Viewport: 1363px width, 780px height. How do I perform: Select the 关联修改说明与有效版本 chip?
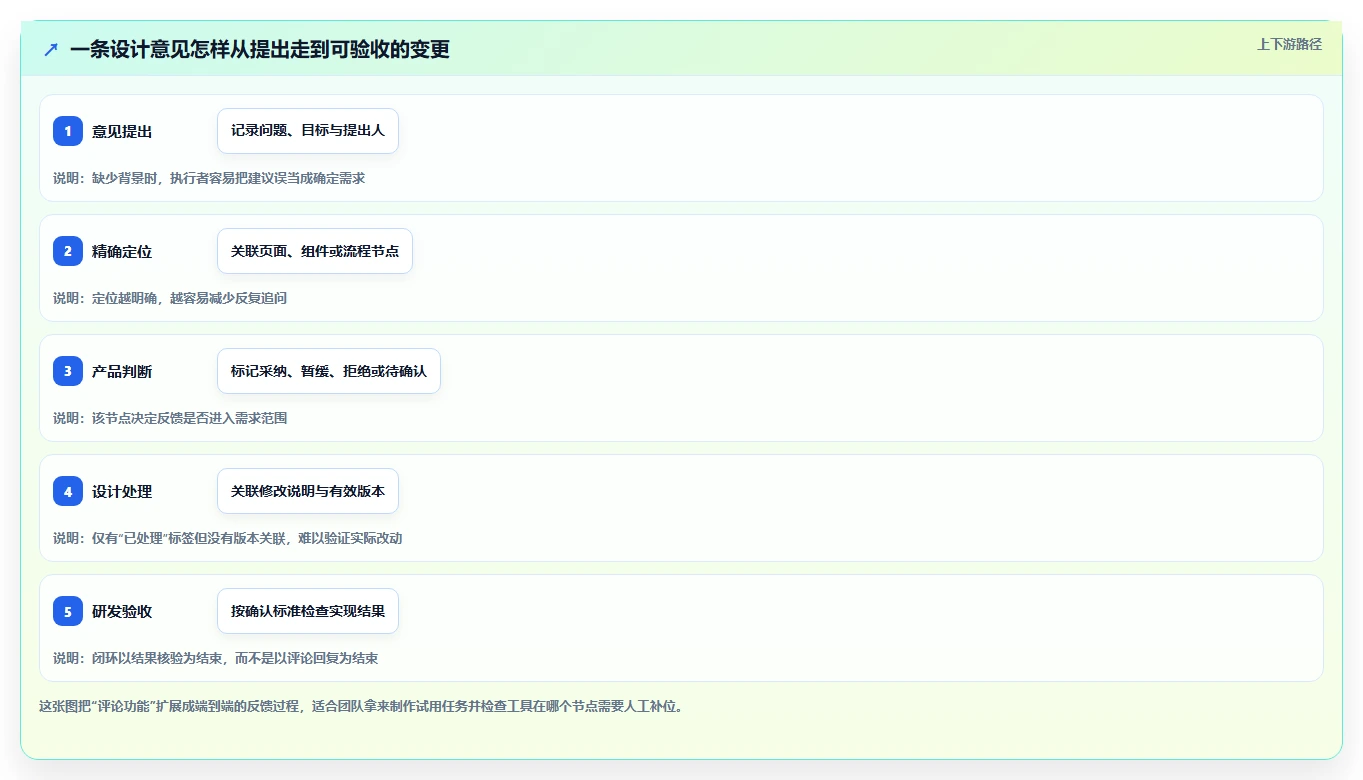pos(308,491)
